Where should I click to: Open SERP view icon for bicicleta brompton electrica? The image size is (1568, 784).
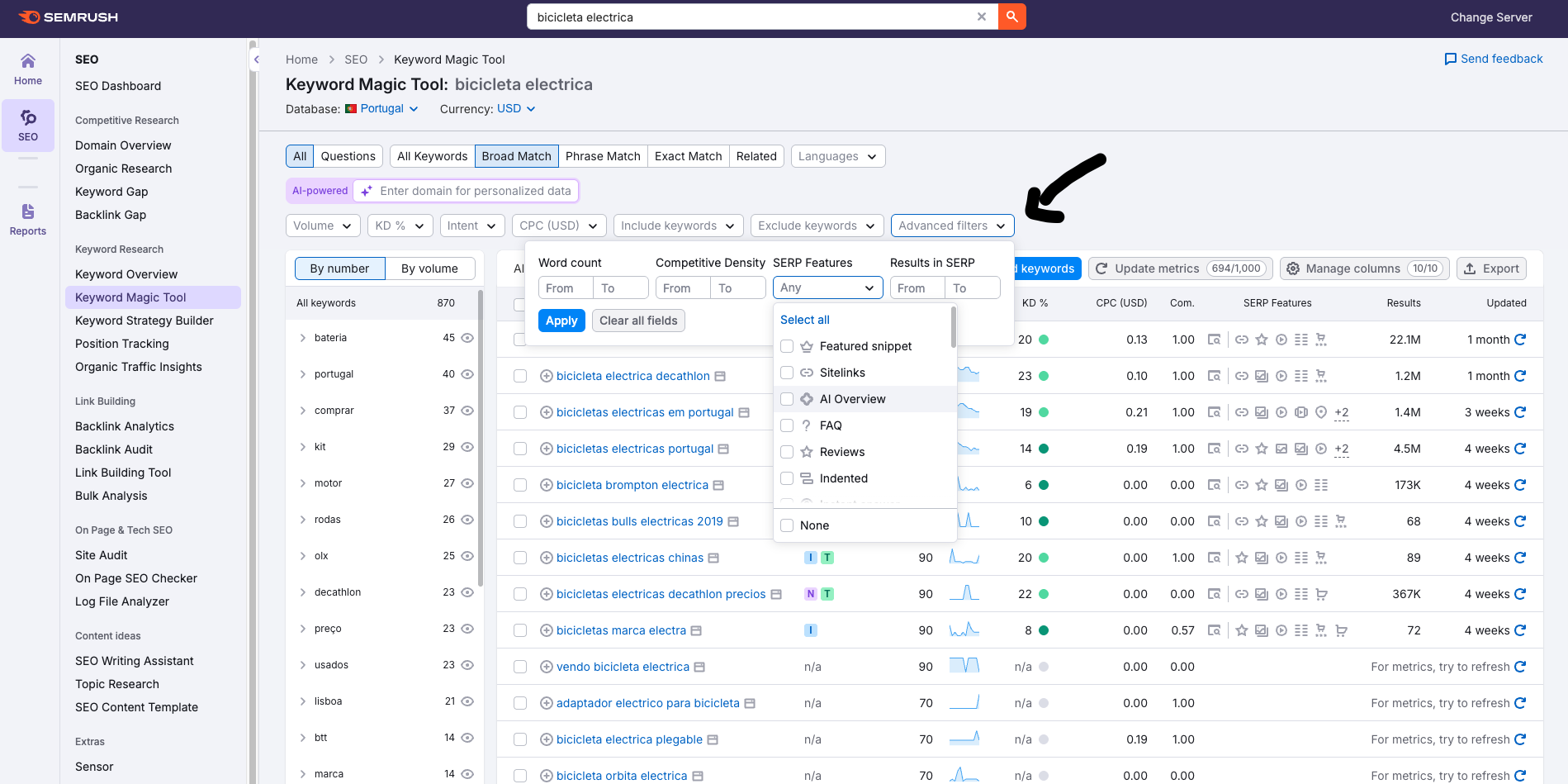[x=718, y=485]
